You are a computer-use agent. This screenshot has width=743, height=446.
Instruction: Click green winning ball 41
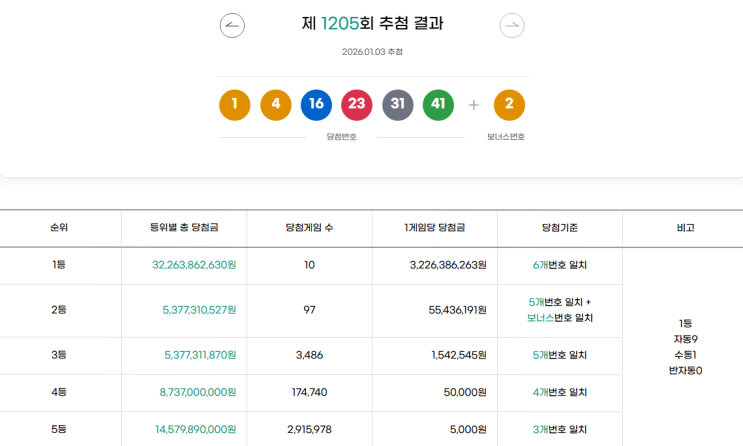pyautogui.click(x=438, y=105)
